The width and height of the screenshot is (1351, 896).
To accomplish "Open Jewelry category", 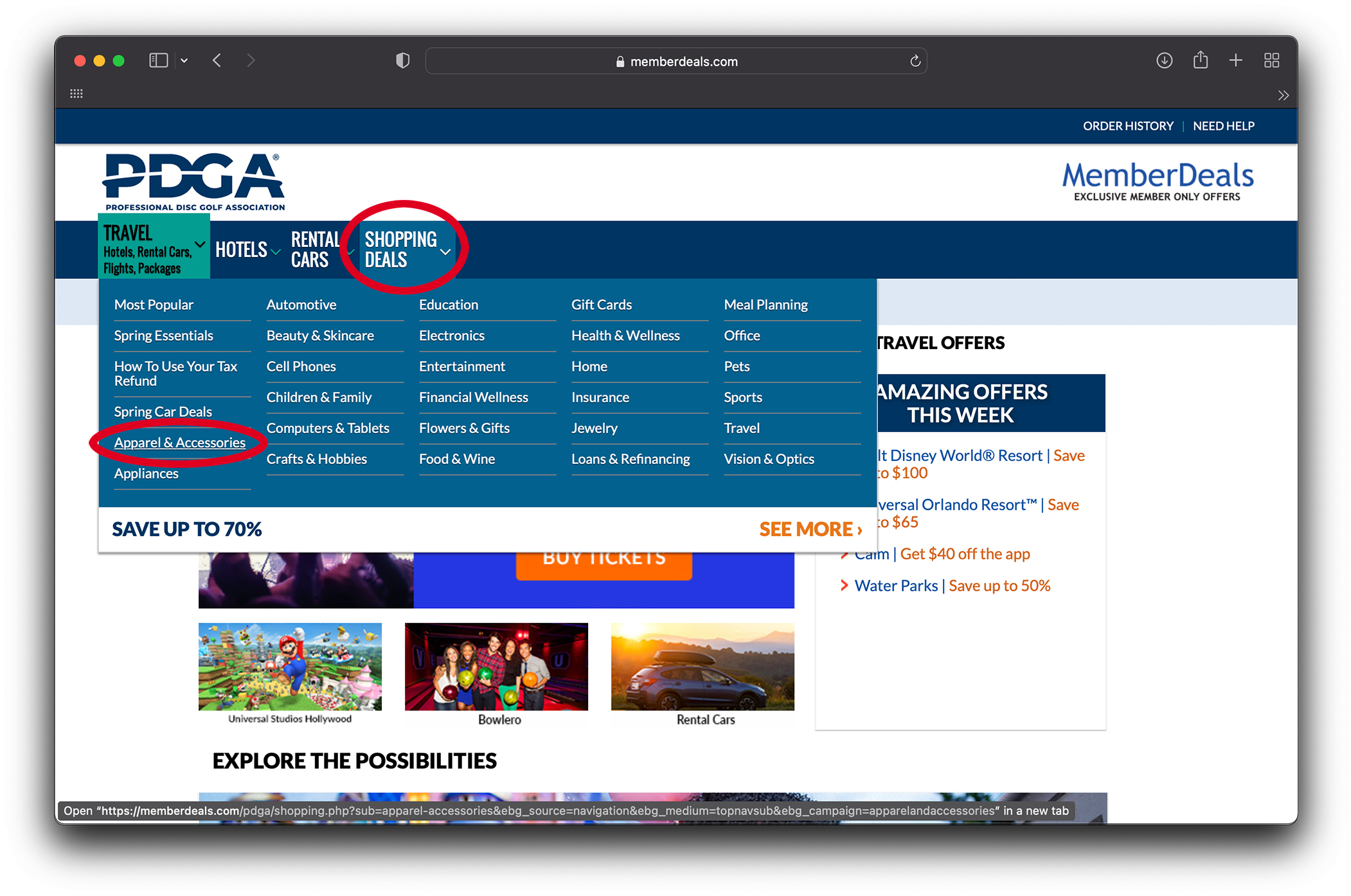I will [x=595, y=428].
